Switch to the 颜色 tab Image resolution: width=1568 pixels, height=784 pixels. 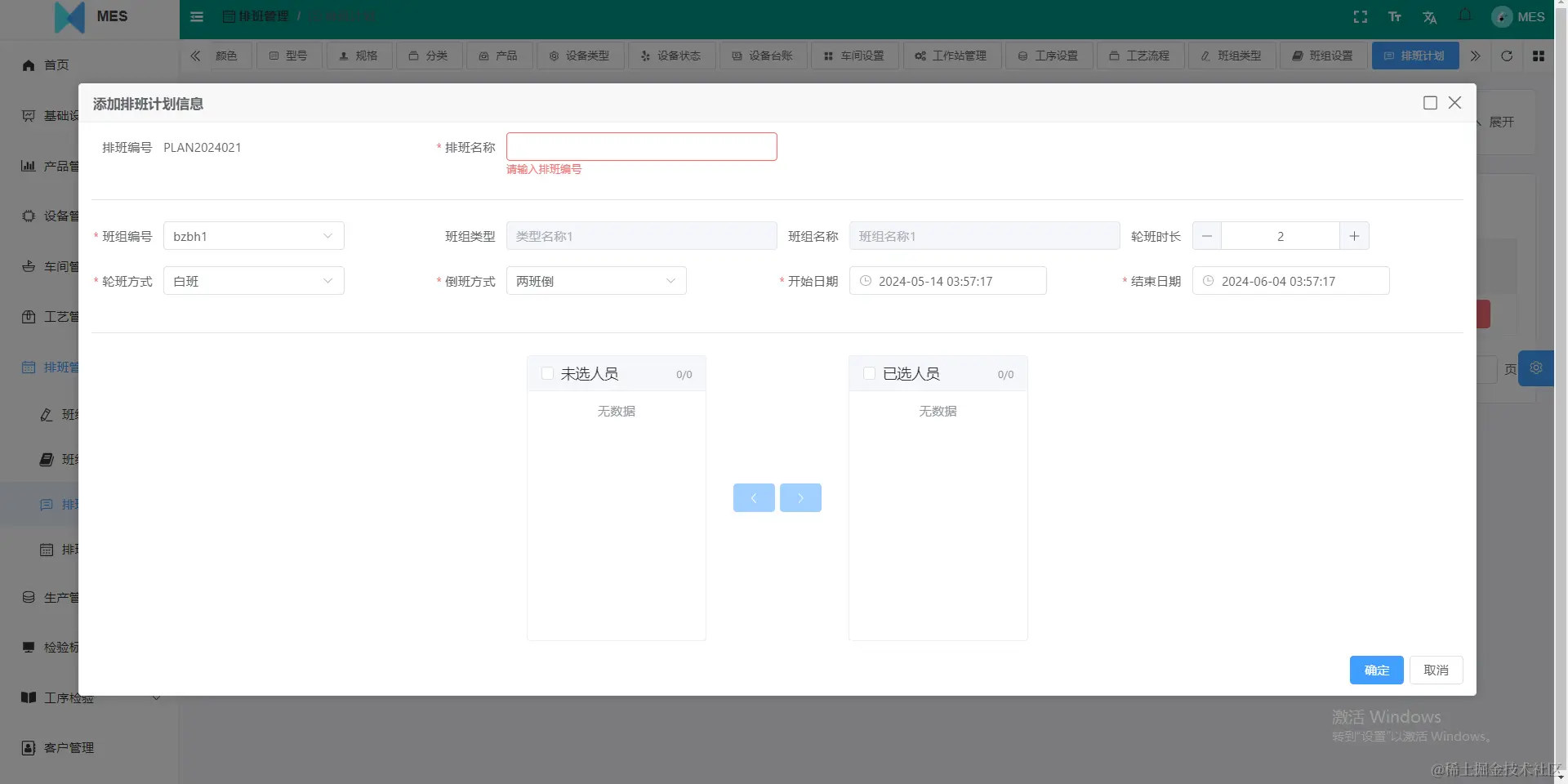(226, 56)
